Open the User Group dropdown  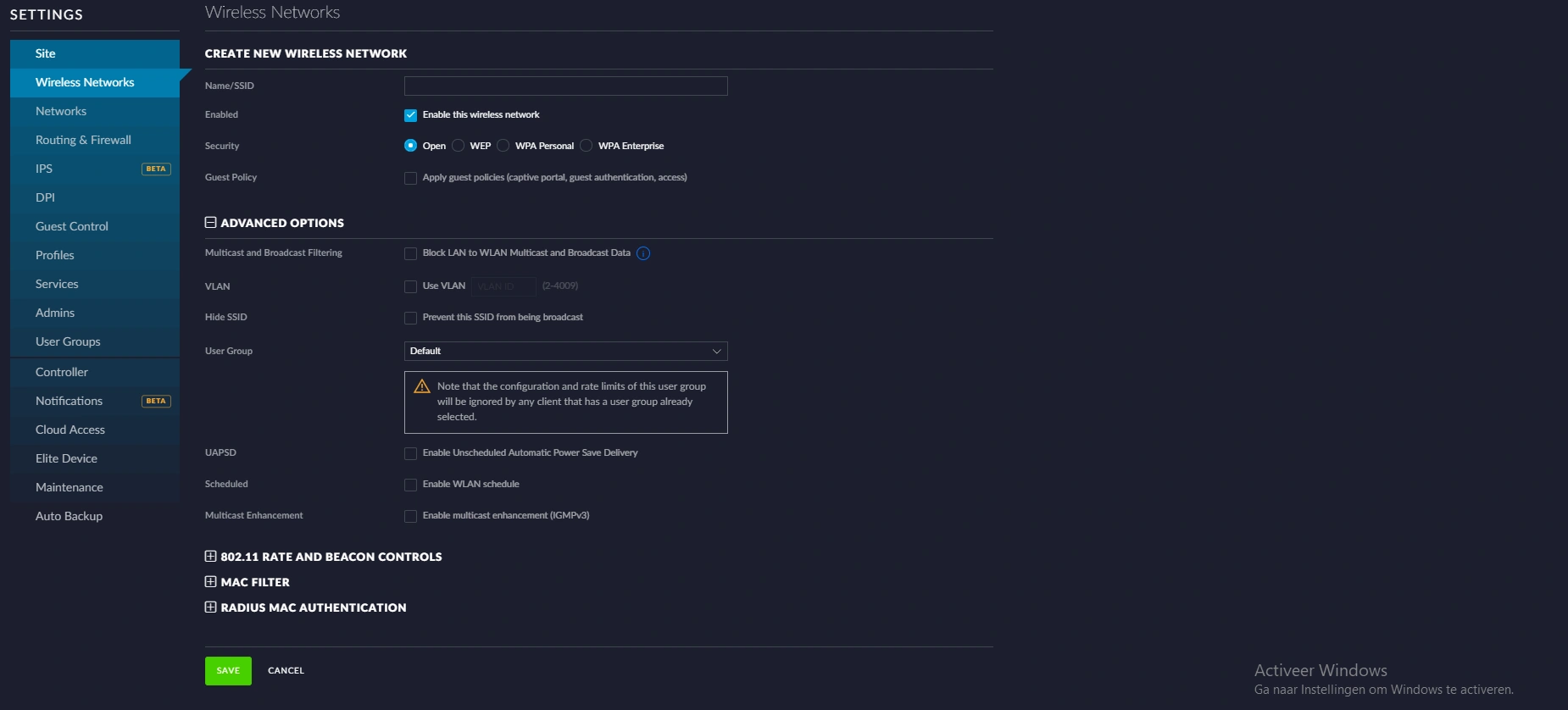click(565, 351)
